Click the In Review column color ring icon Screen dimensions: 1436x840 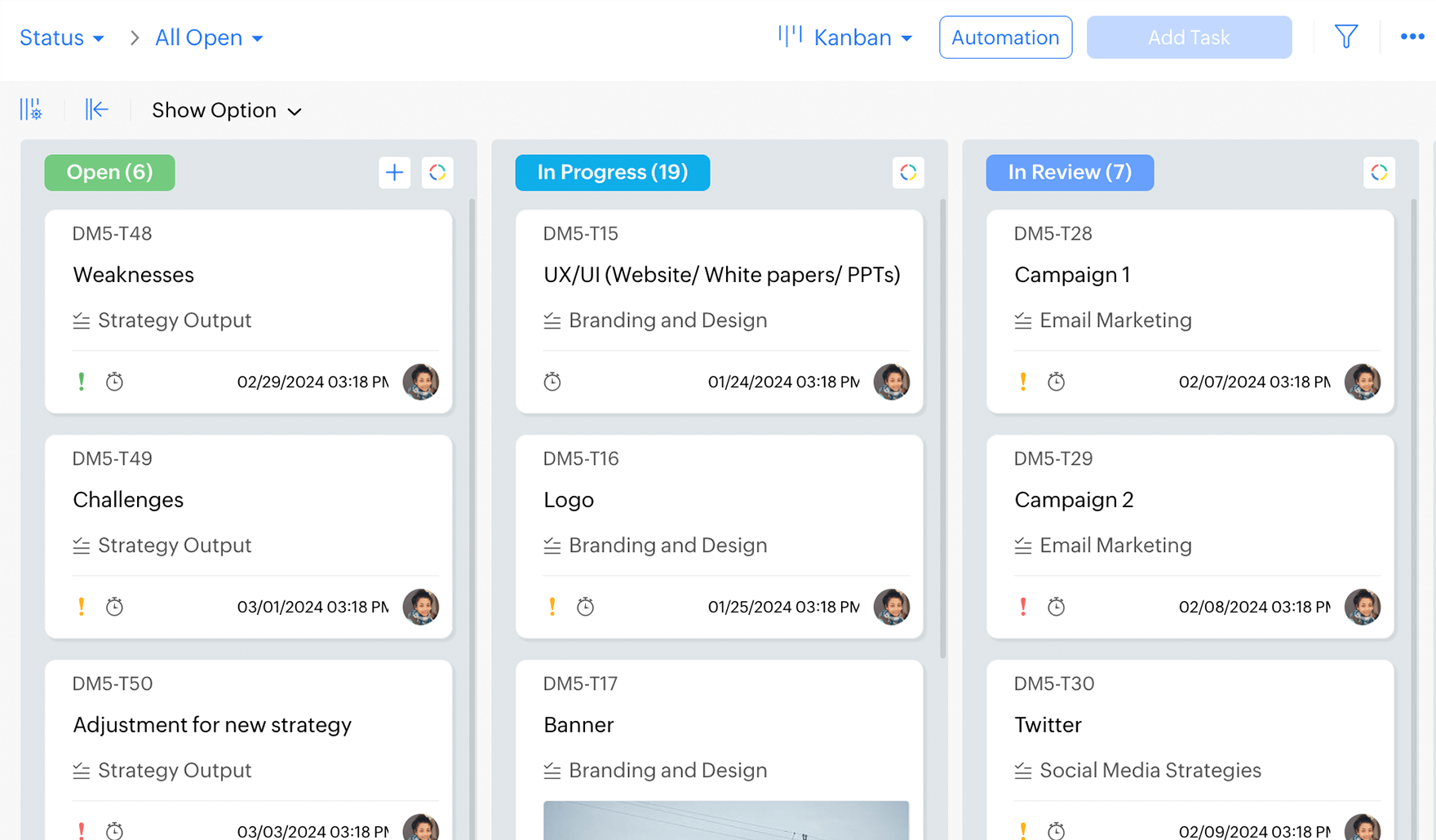coord(1378,172)
